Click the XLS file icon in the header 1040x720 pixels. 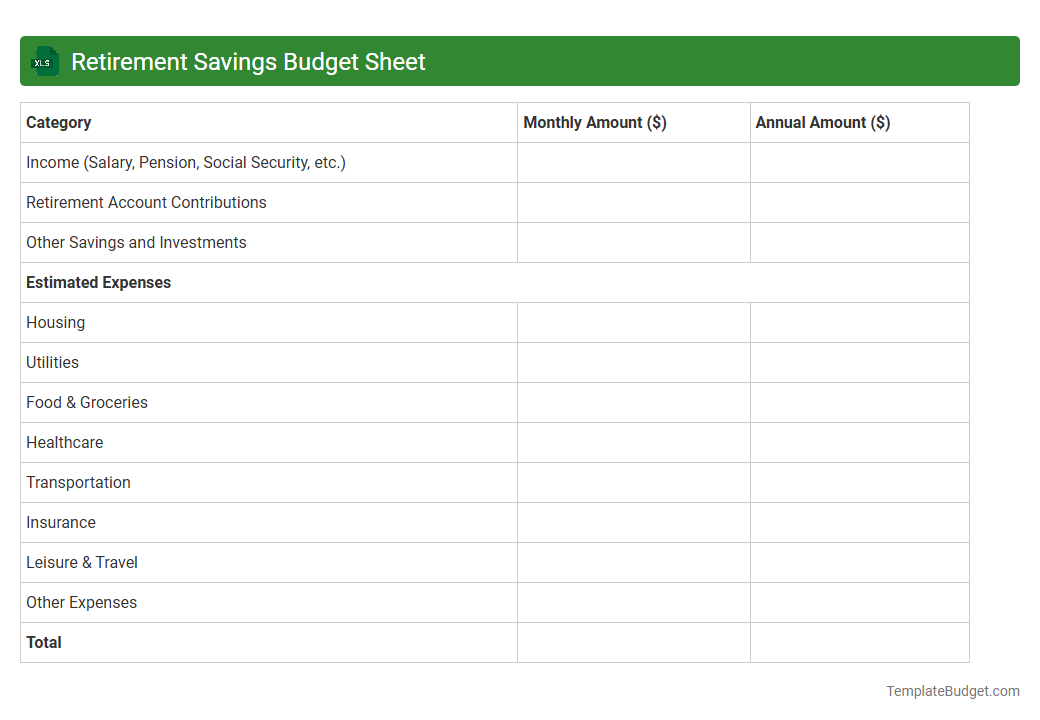pos(44,61)
